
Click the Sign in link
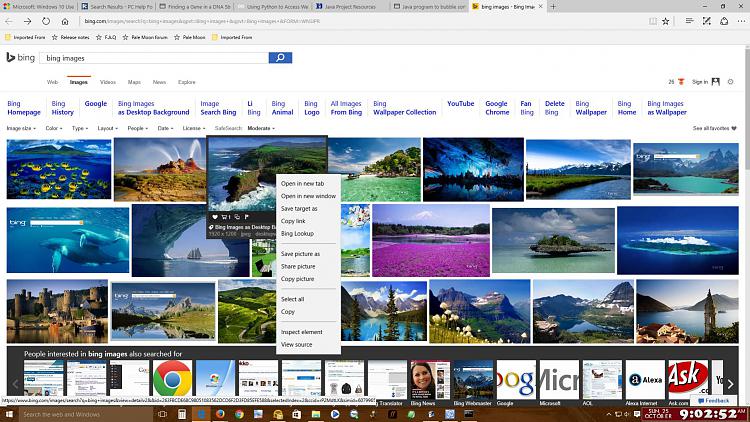click(x=699, y=82)
